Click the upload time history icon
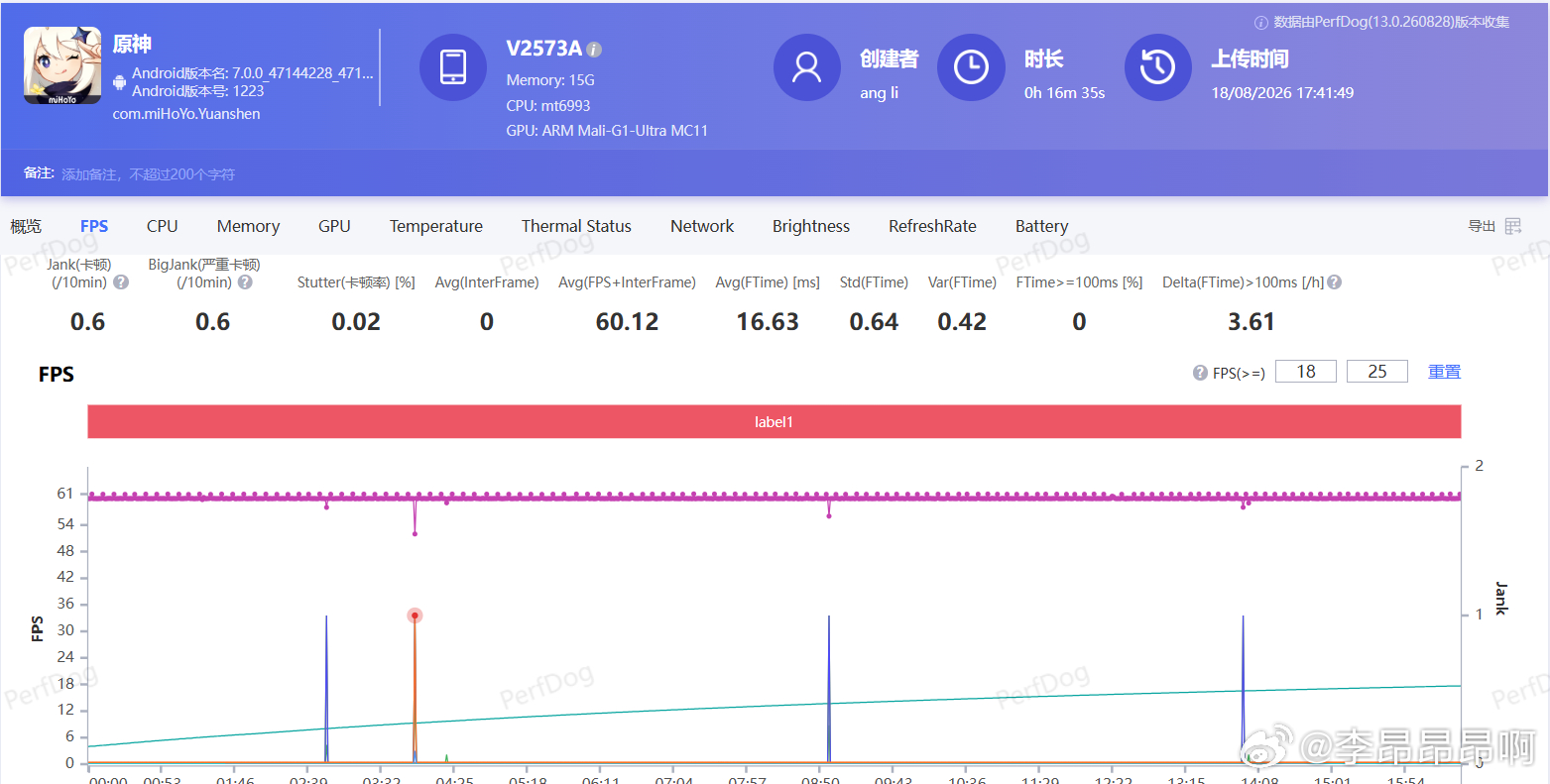 pyautogui.click(x=1158, y=67)
